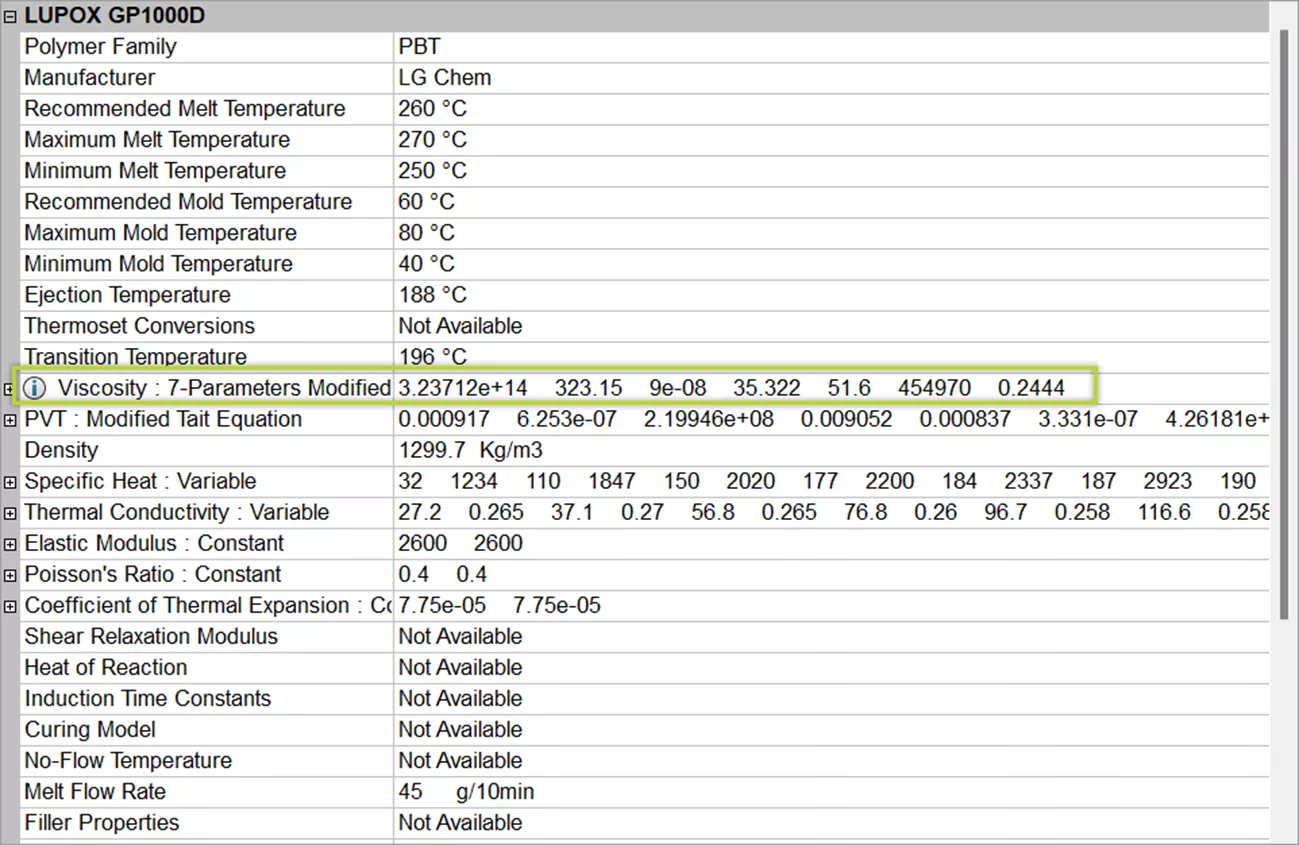Click Filler Properties' Not Available value
1299x845 pixels.
tap(460, 822)
